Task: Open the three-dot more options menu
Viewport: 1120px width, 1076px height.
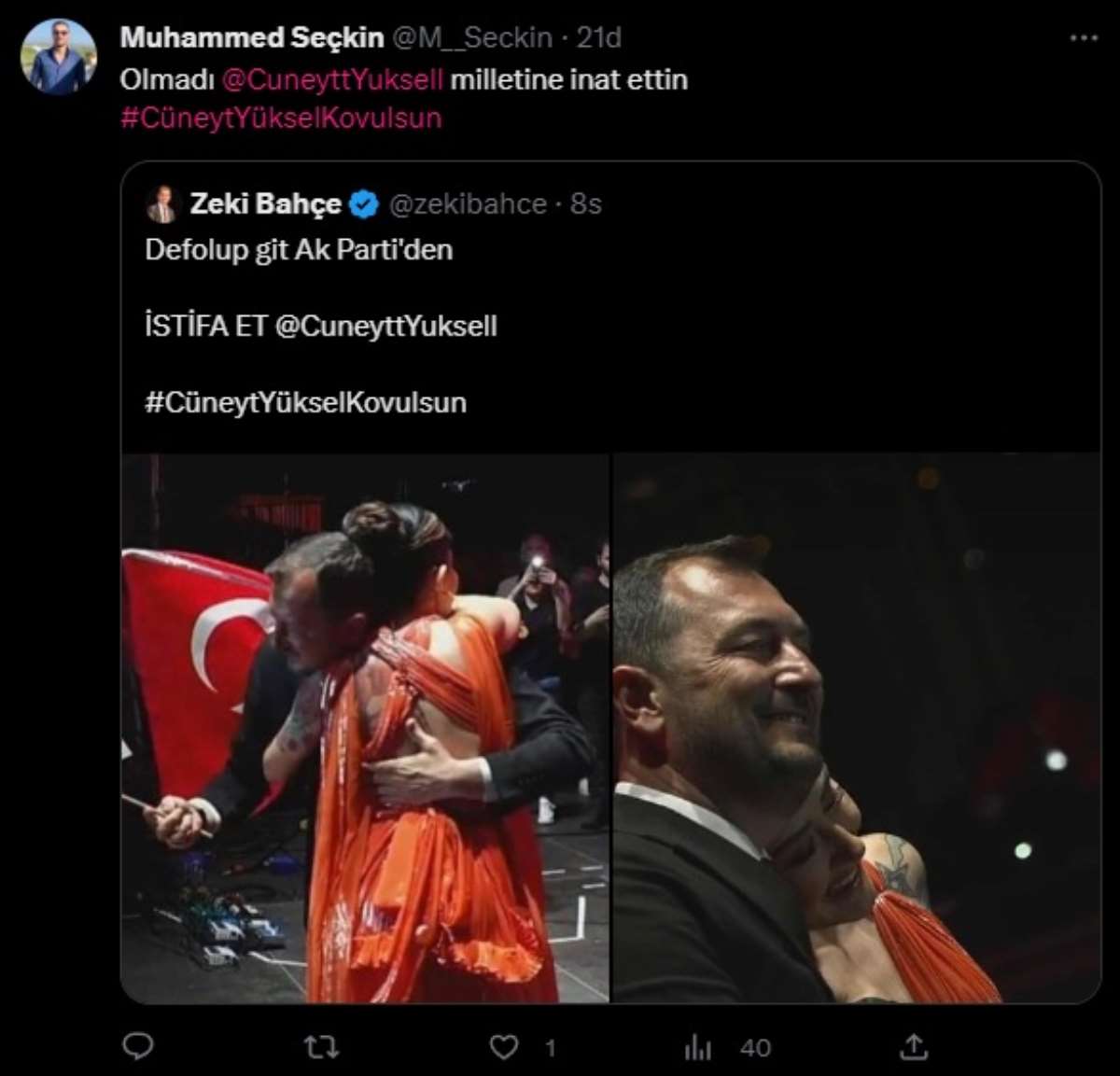Action: click(1084, 38)
